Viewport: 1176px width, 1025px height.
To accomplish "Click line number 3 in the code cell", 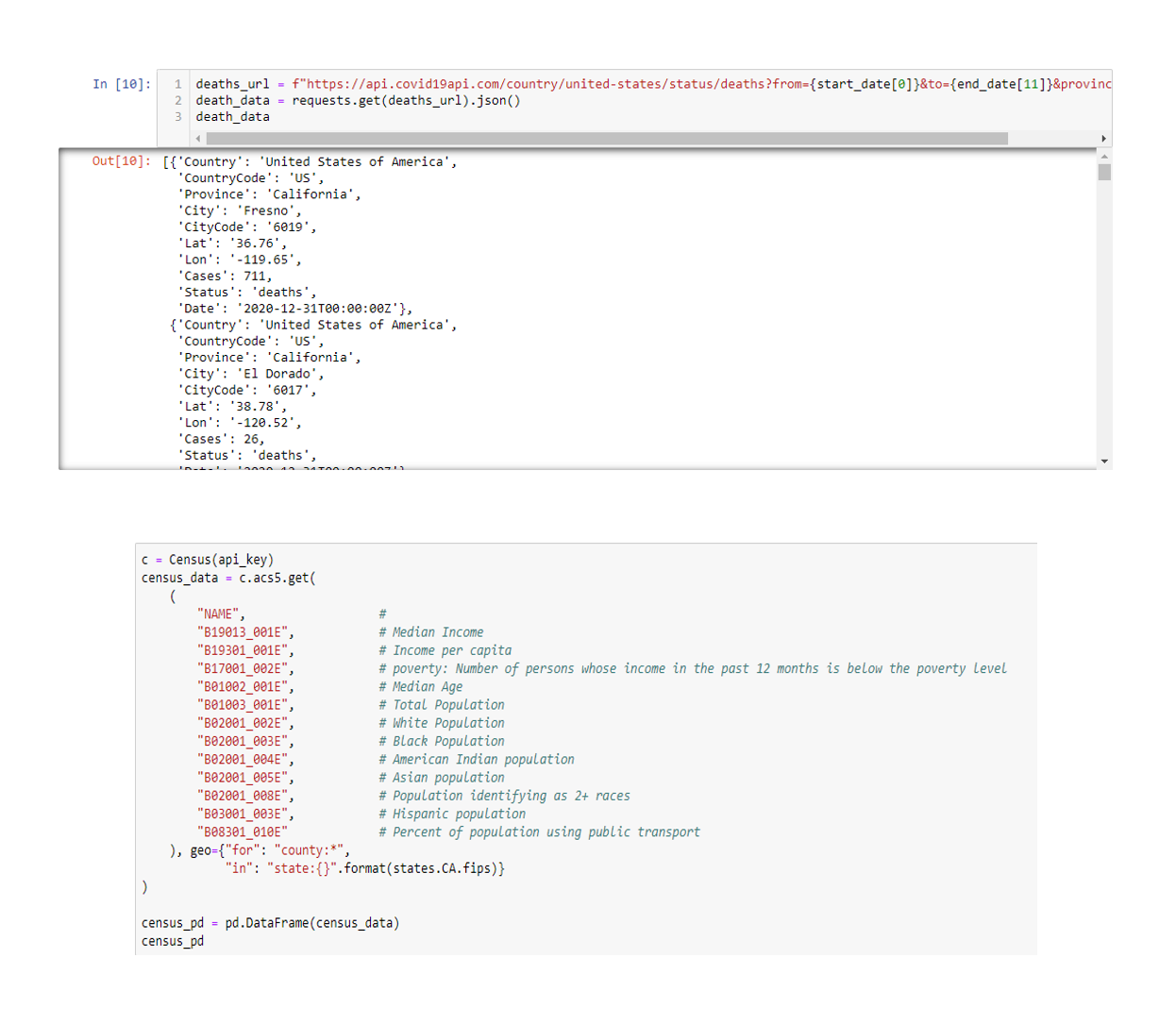I will pos(176,116).
